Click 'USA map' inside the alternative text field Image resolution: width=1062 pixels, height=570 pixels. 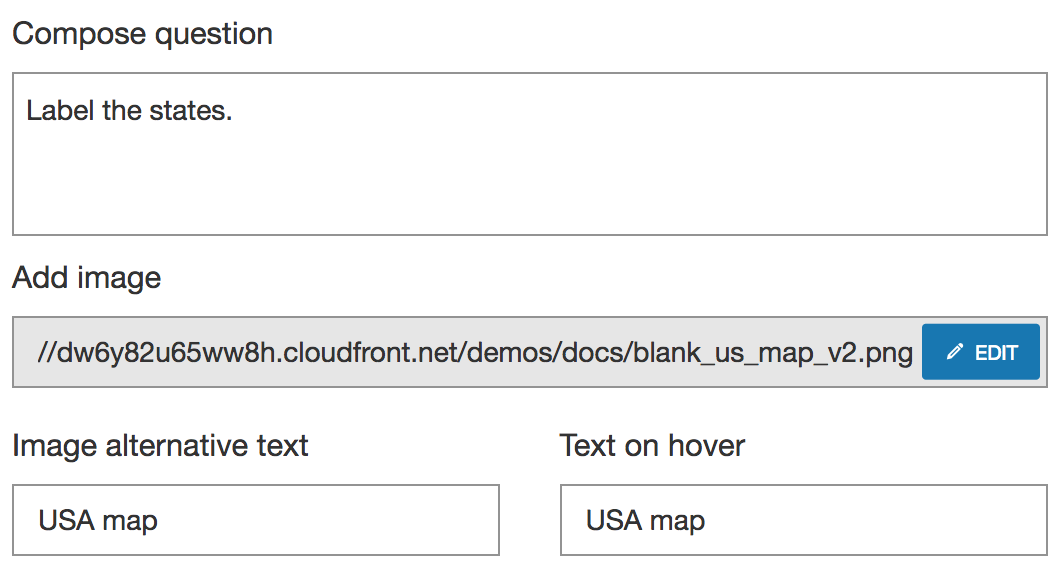point(98,520)
